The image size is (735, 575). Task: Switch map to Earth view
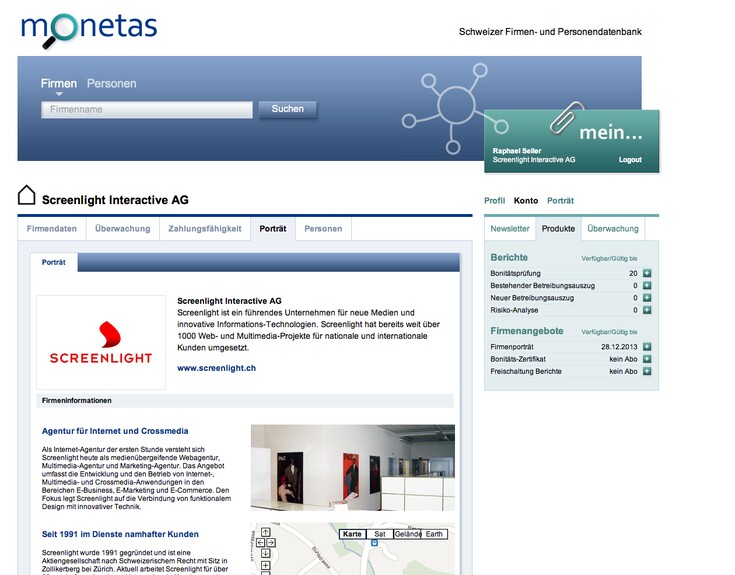434,534
